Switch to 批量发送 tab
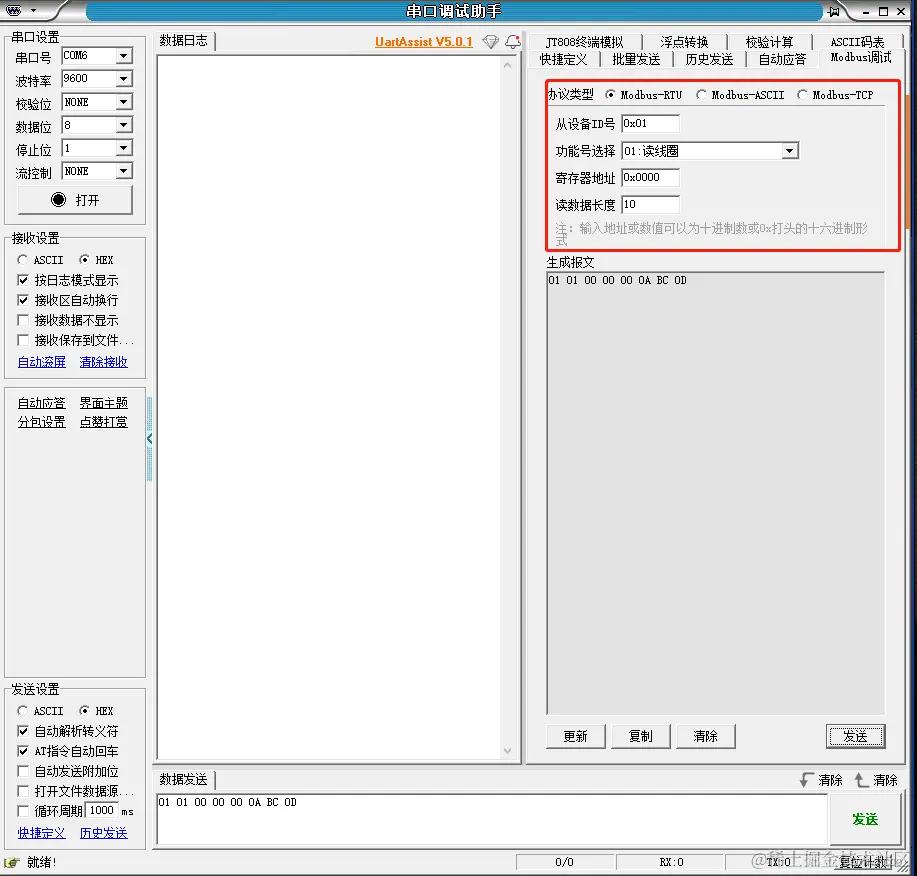 click(x=636, y=59)
